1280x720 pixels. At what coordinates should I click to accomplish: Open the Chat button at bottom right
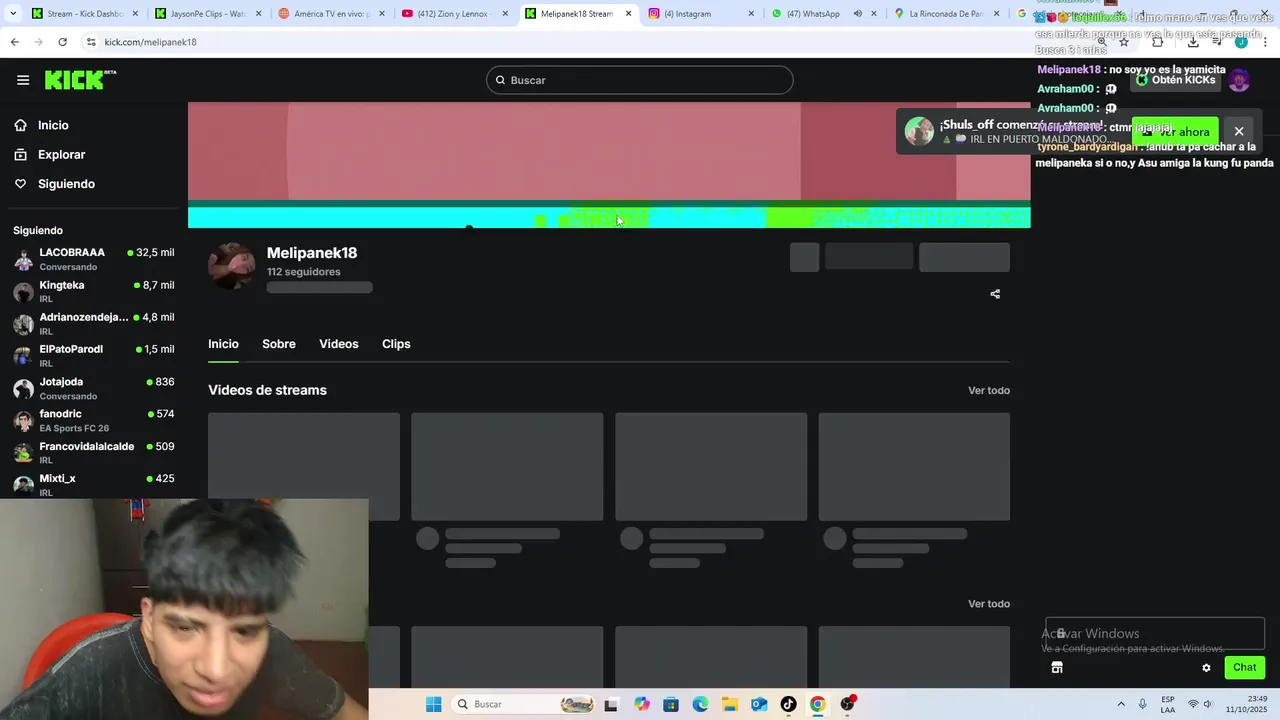point(1244,667)
